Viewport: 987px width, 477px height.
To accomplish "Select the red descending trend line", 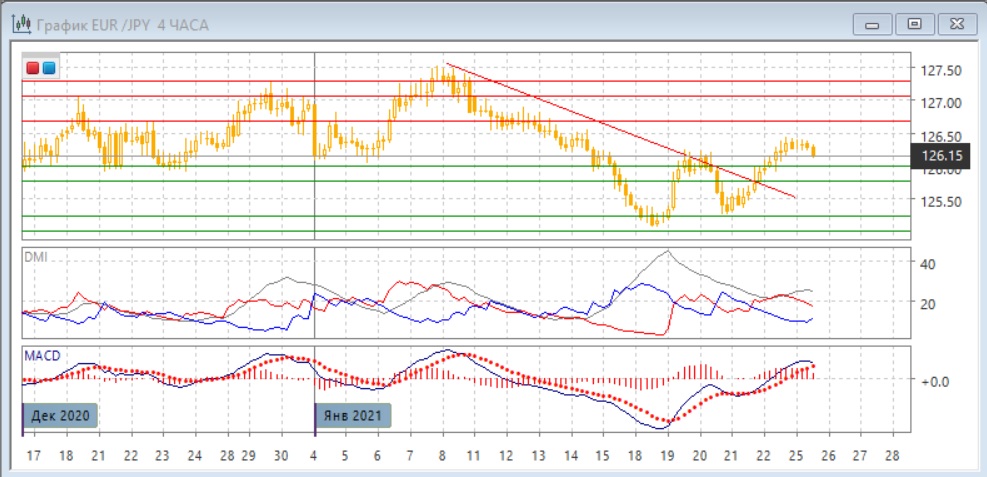I will (600, 123).
